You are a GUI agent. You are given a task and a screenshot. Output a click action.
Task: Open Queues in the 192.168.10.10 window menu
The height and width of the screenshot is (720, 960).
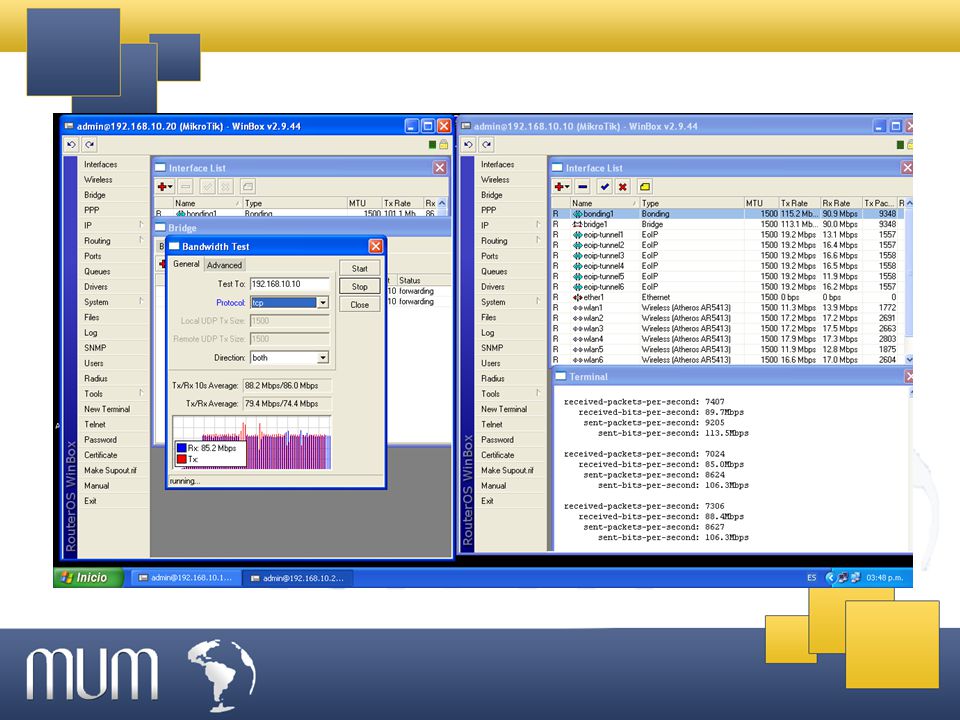click(x=494, y=271)
